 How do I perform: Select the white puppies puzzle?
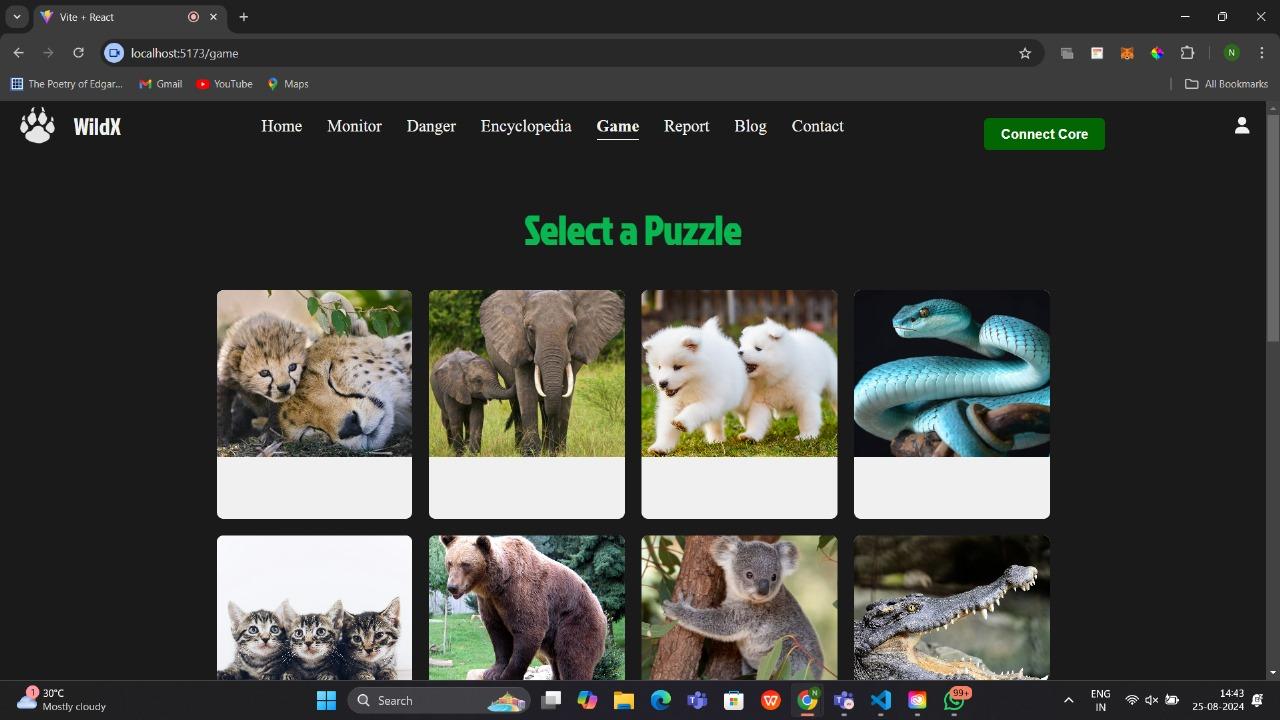pyautogui.click(x=739, y=404)
